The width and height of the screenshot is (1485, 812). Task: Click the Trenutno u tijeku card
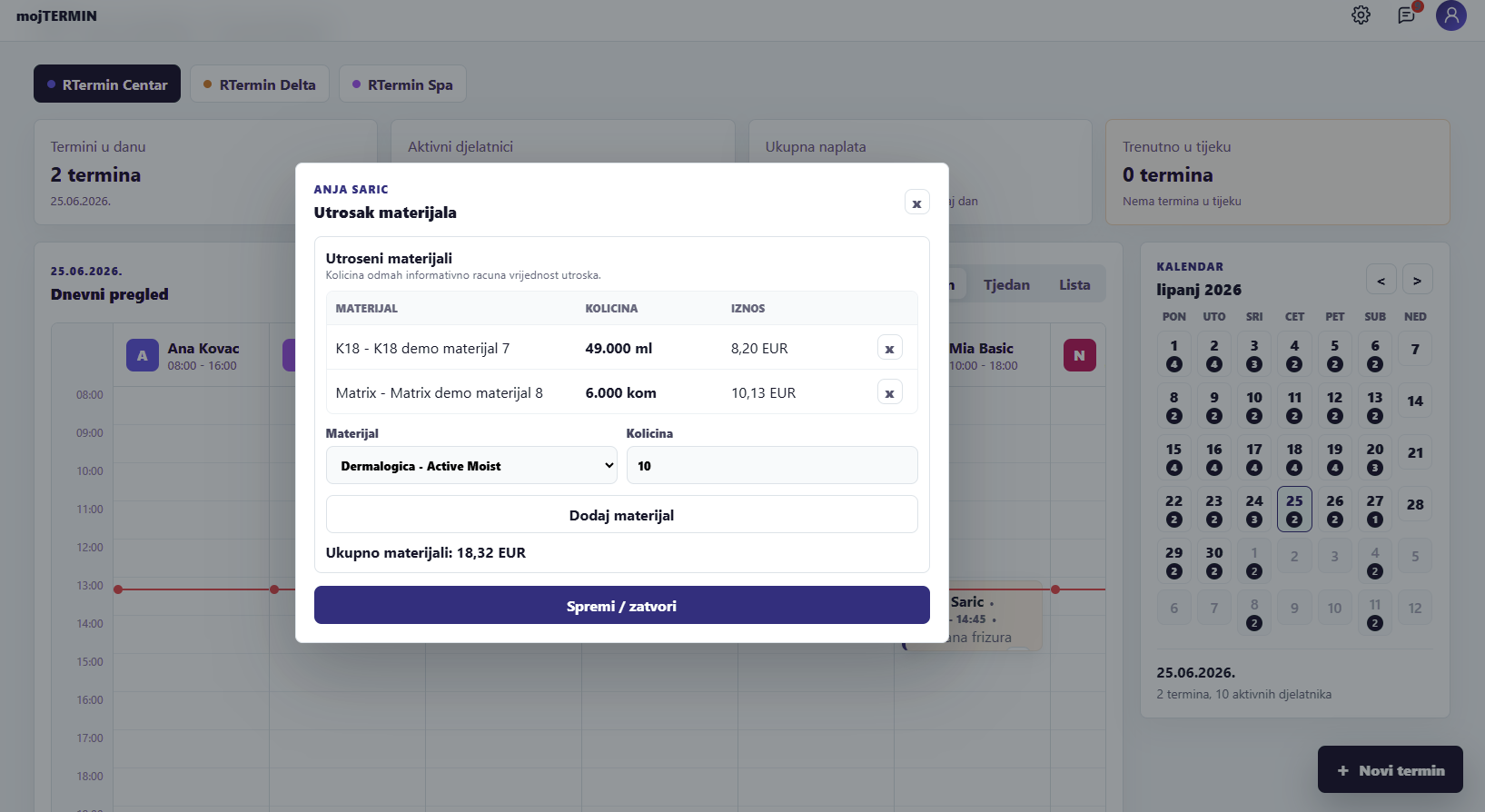click(1277, 172)
